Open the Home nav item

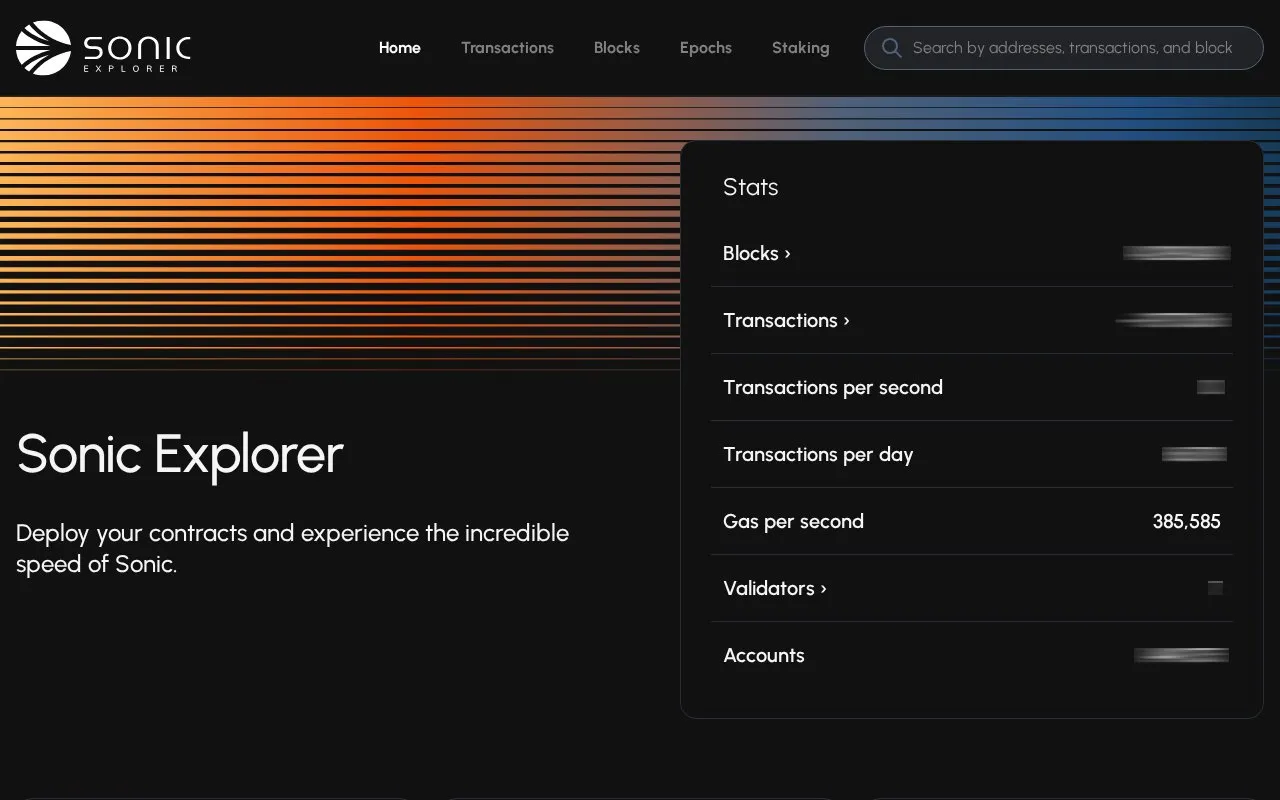tap(399, 48)
